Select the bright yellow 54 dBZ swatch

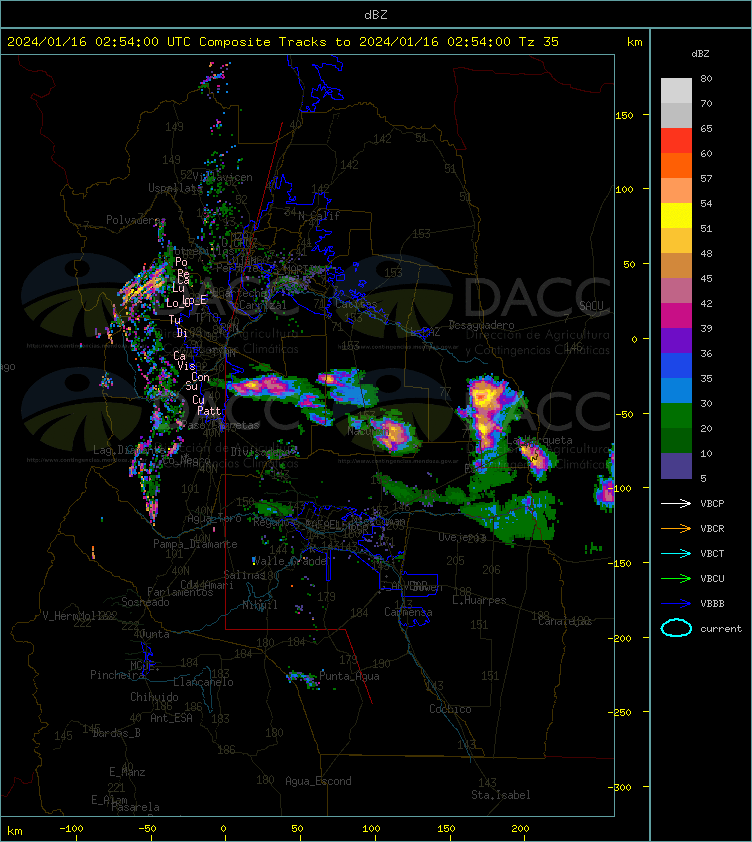676,215
